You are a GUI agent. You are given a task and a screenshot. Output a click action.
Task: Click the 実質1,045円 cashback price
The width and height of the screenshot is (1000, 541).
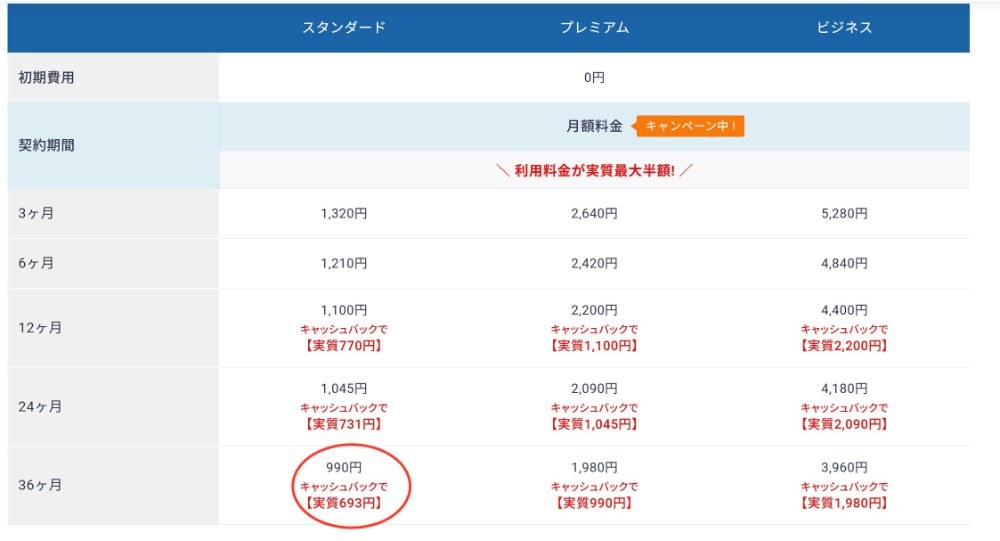594,424
